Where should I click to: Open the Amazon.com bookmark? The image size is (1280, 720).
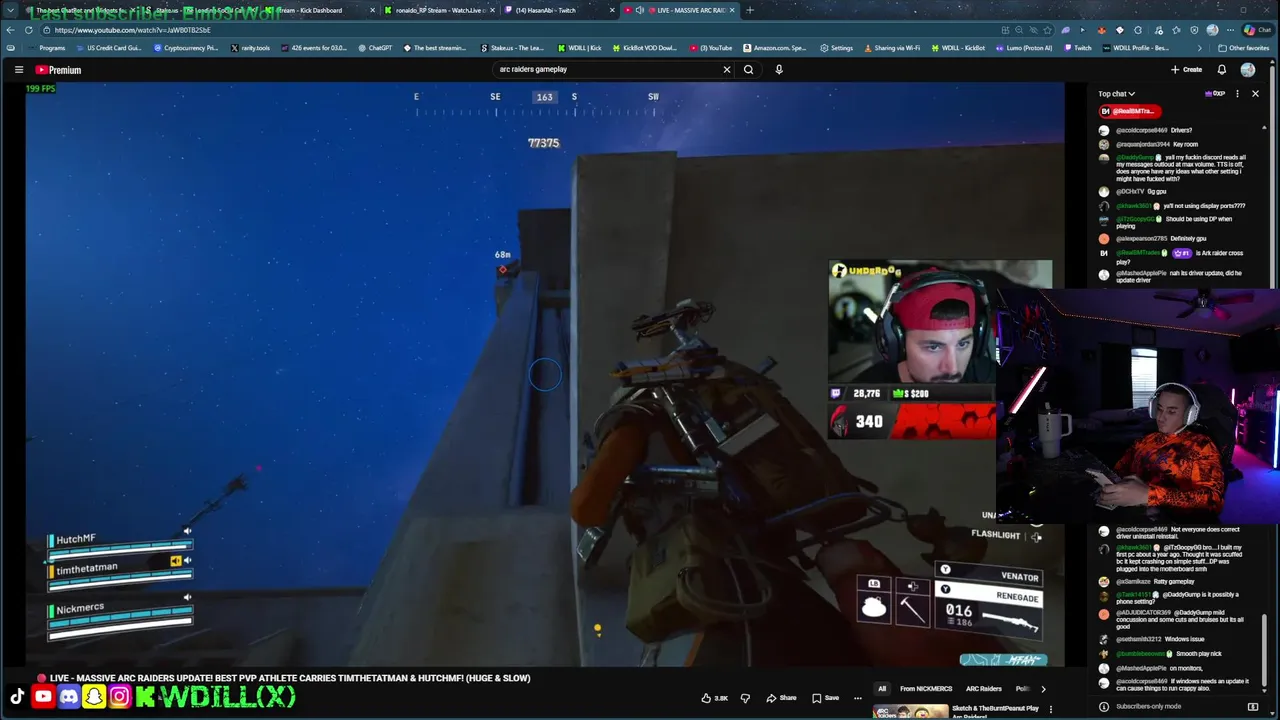pos(775,48)
